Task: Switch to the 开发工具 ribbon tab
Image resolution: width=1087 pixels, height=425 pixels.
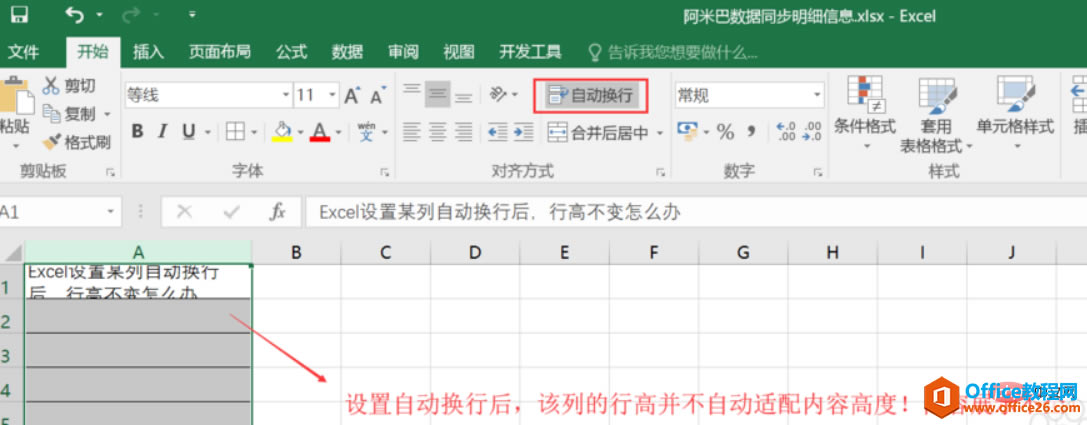Action: [530, 52]
